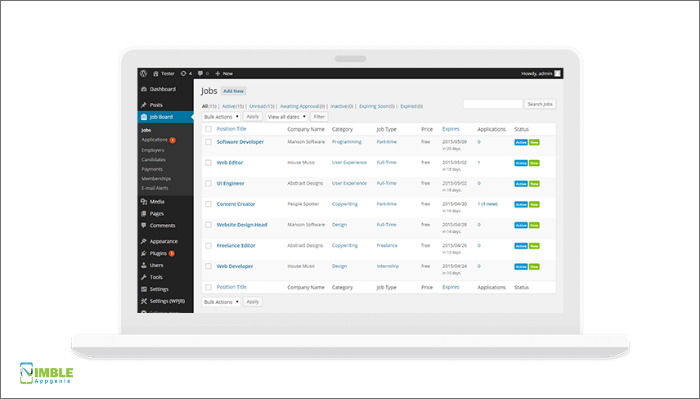This screenshot has height=399, width=700.
Task: Click the Dashboard gauge icon in sidebar
Action: [x=144, y=89]
